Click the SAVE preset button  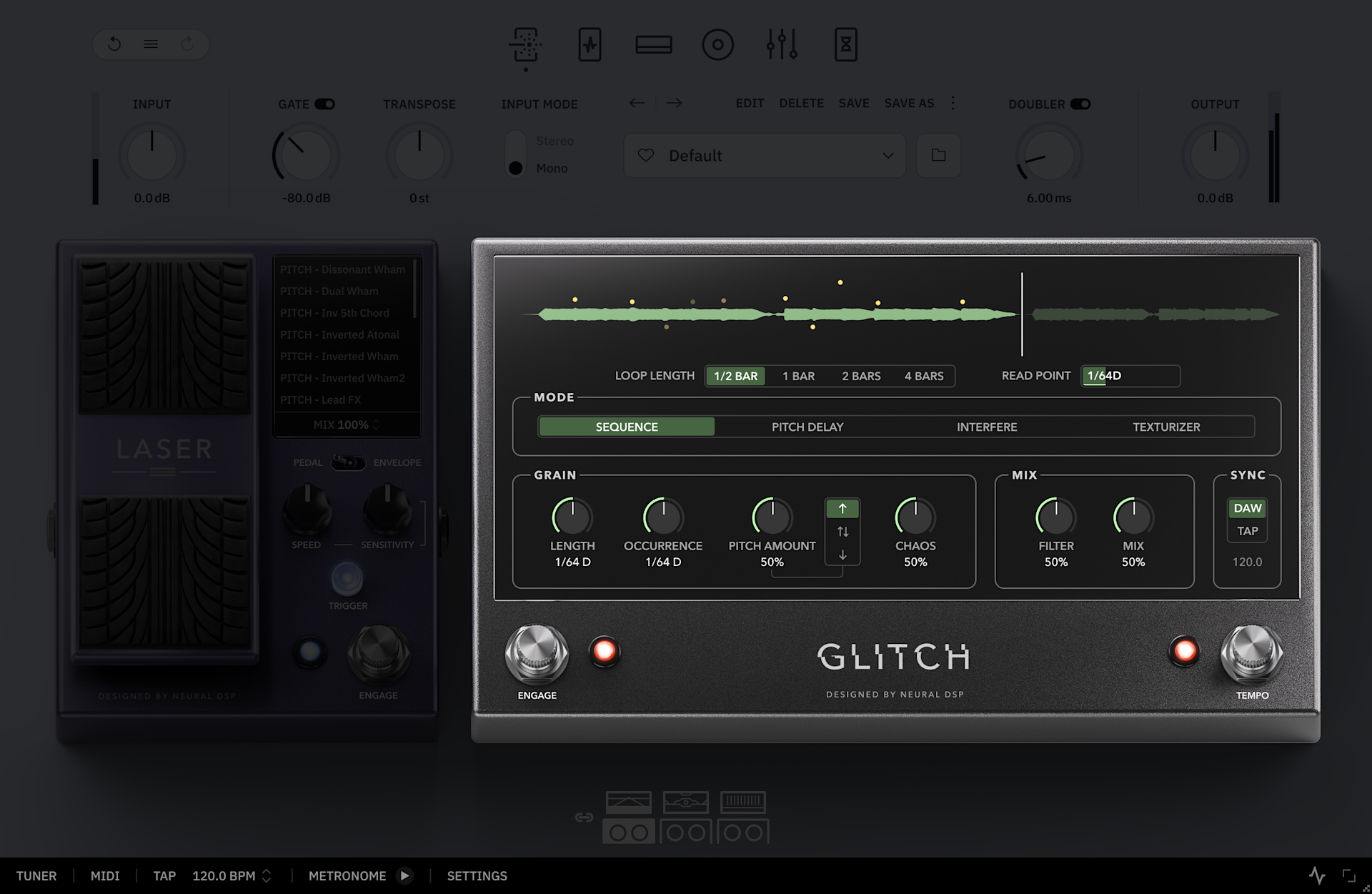854,103
